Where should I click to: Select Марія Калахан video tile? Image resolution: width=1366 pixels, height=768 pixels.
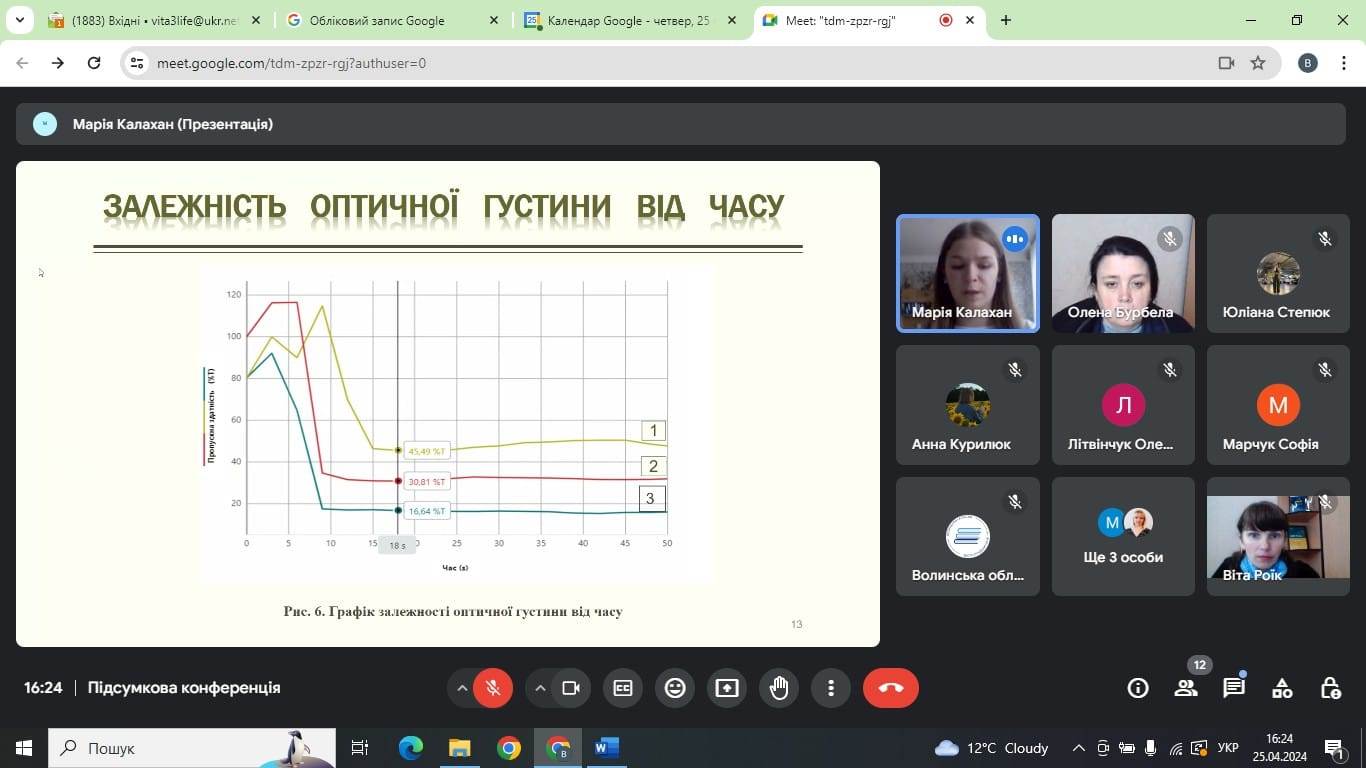(x=967, y=273)
